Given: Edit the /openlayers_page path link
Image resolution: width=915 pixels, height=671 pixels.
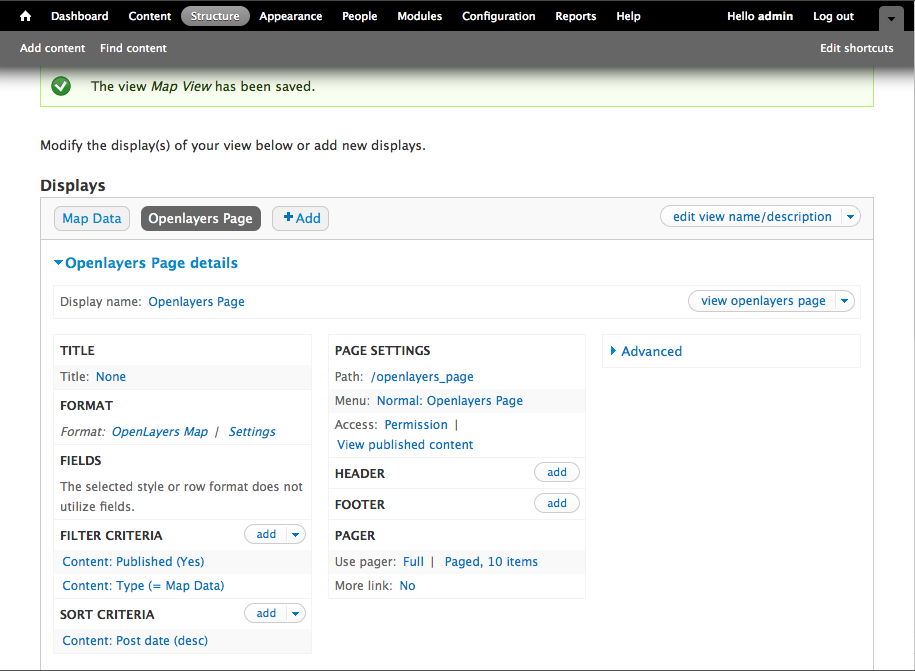Looking at the screenshot, I should point(422,377).
